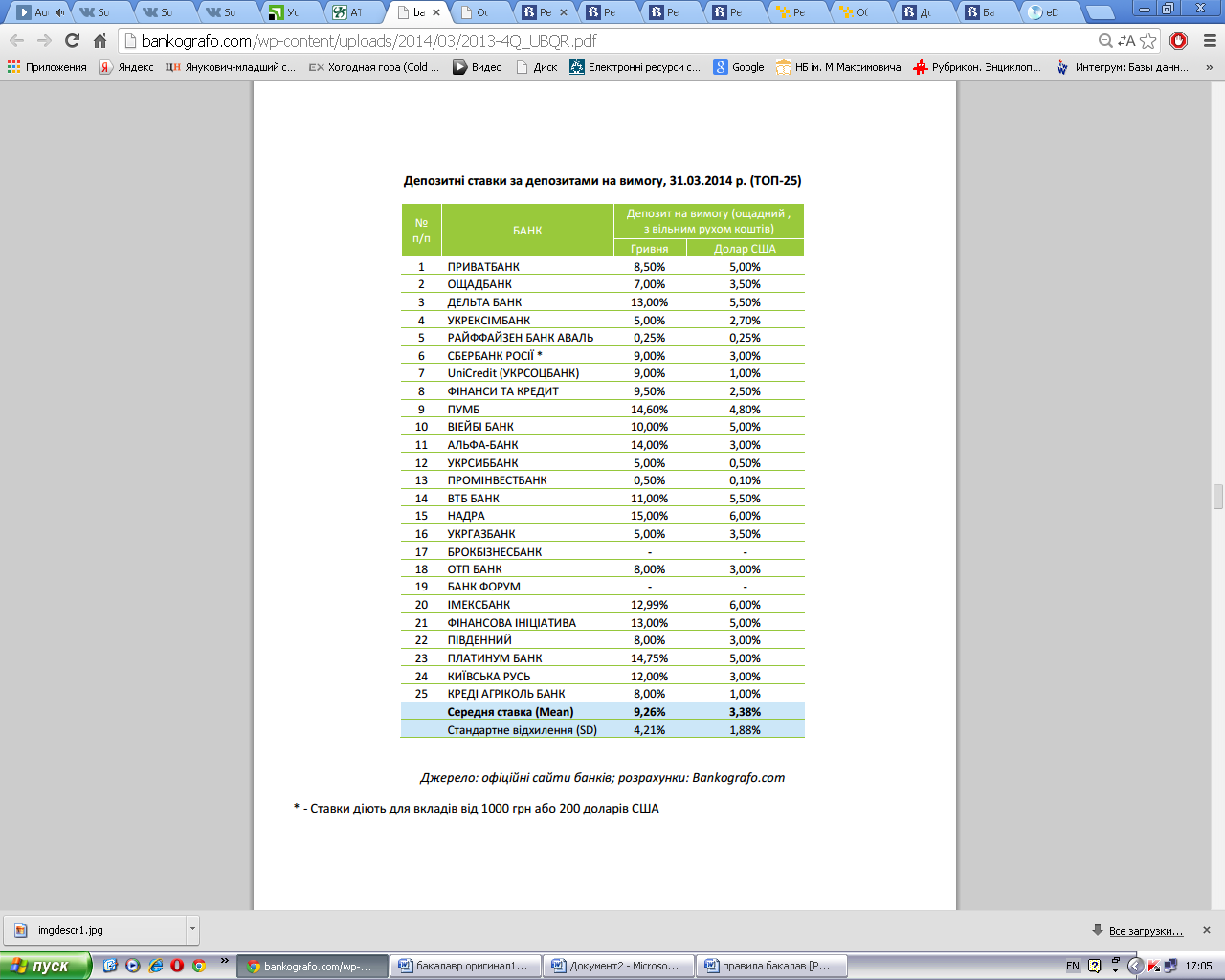Switch to the 'Ба' tab
Viewport: 1225px width, 980px height.
(x=984, y=12)
